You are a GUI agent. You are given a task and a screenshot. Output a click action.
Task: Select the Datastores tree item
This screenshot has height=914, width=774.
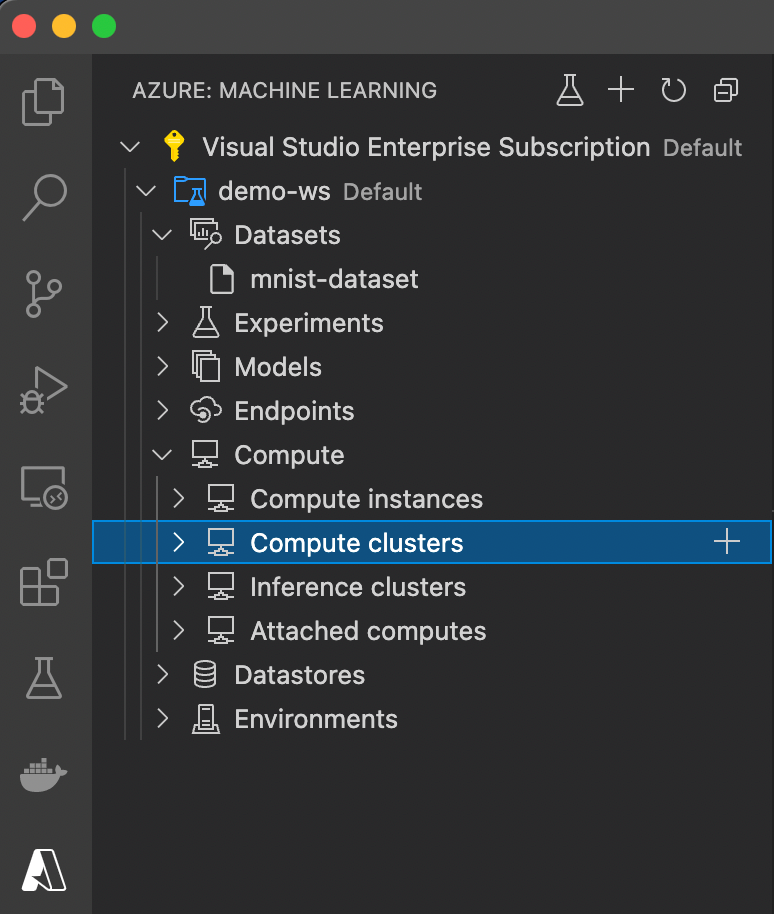432,675
